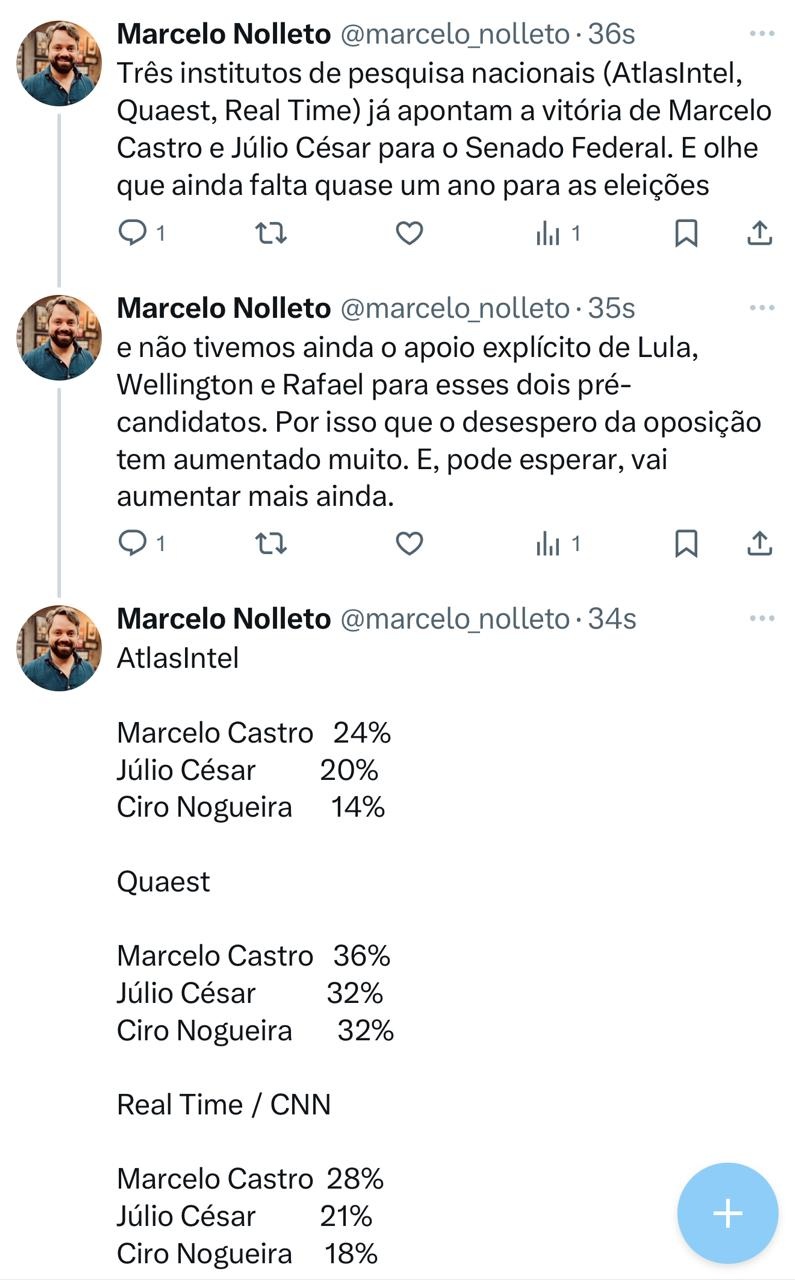The height and width of the screenshot is (1280, 795).
Task: Open Marcelo Nolleto avatar on third tweet
Action: (59, 648)
